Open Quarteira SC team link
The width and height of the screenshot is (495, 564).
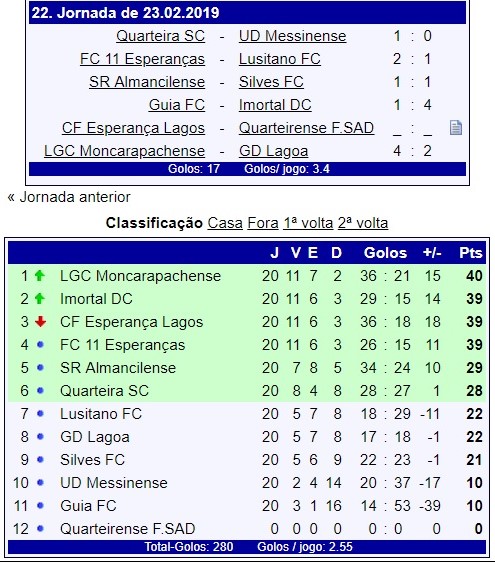(x=160, y=36)
